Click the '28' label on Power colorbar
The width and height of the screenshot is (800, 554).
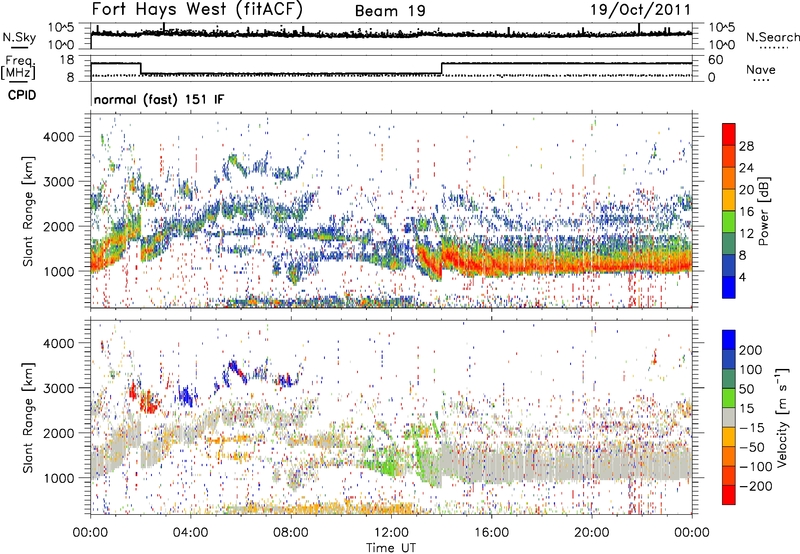746,146
